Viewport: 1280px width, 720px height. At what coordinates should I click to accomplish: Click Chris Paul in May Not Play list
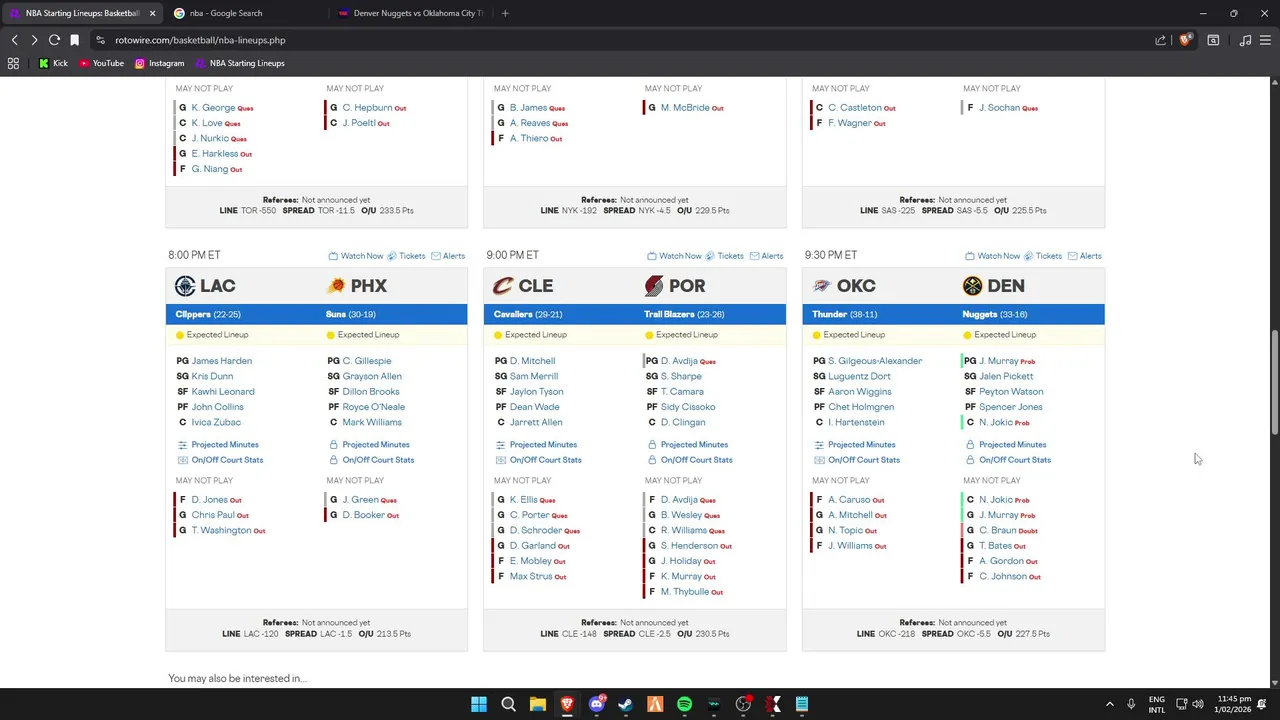(x=213, y=515)
